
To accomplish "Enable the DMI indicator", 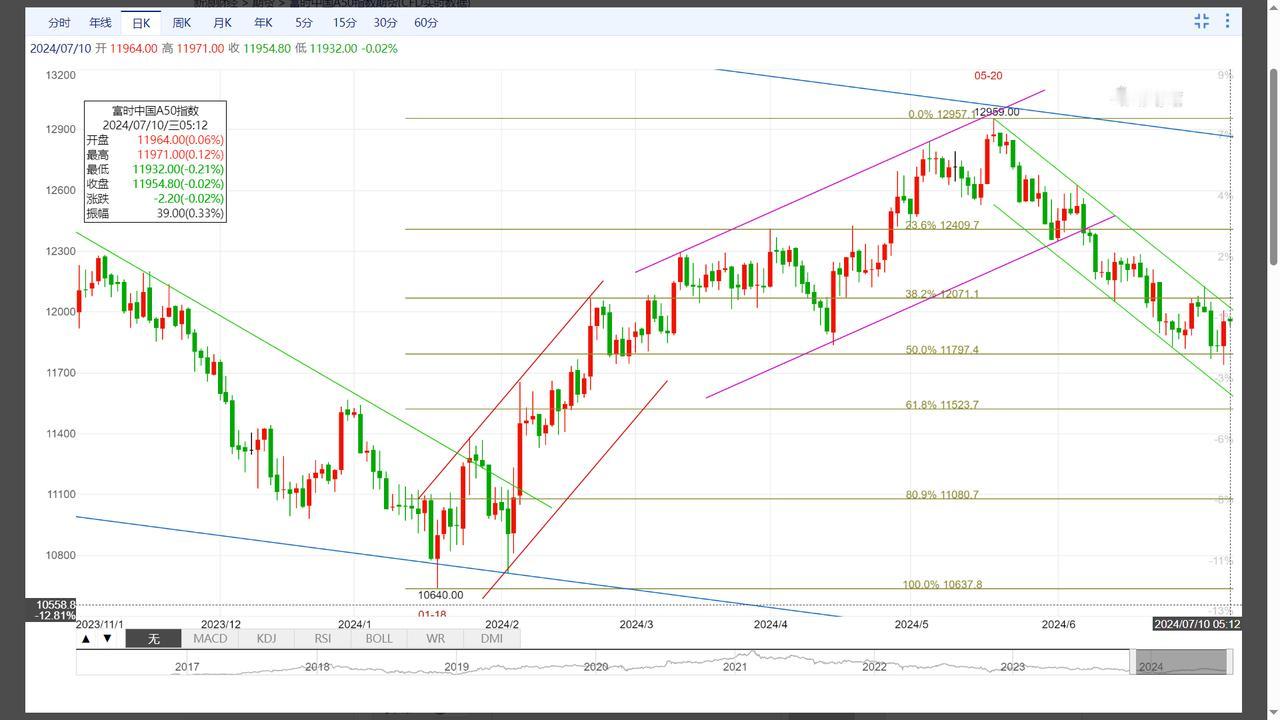I will [x=492, y=638].
